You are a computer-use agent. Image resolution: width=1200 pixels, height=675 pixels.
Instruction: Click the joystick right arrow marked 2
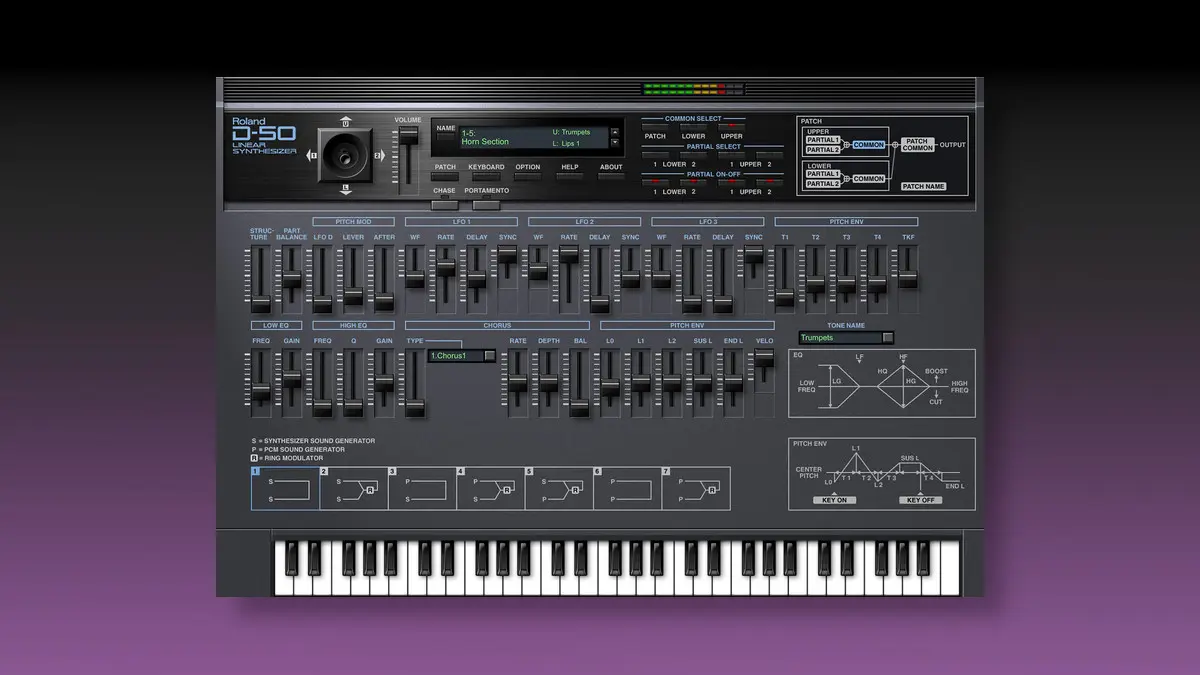click(379, 155)
